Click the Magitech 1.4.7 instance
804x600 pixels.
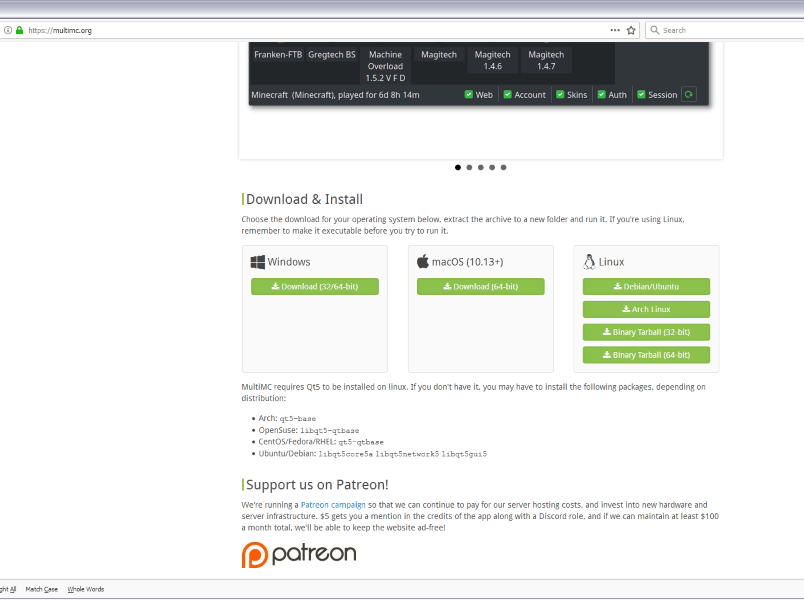546,60
